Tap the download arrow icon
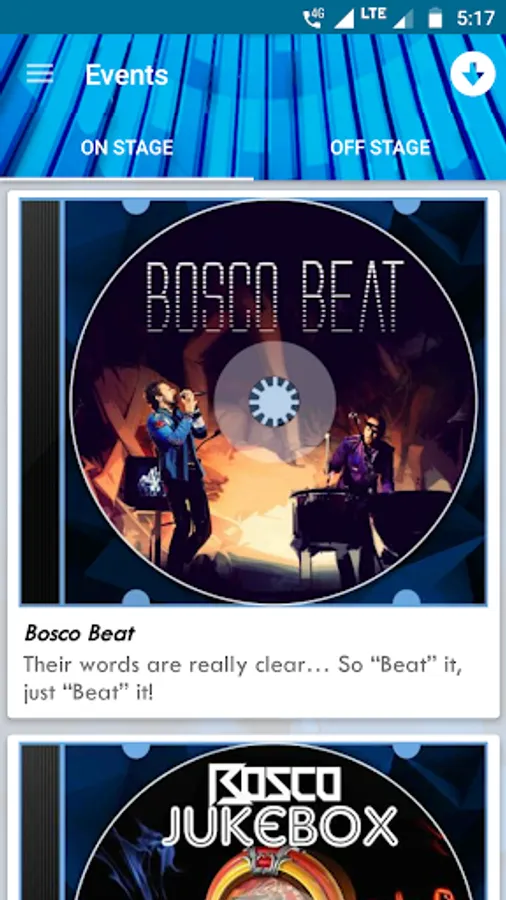 [x=473, y=74]
